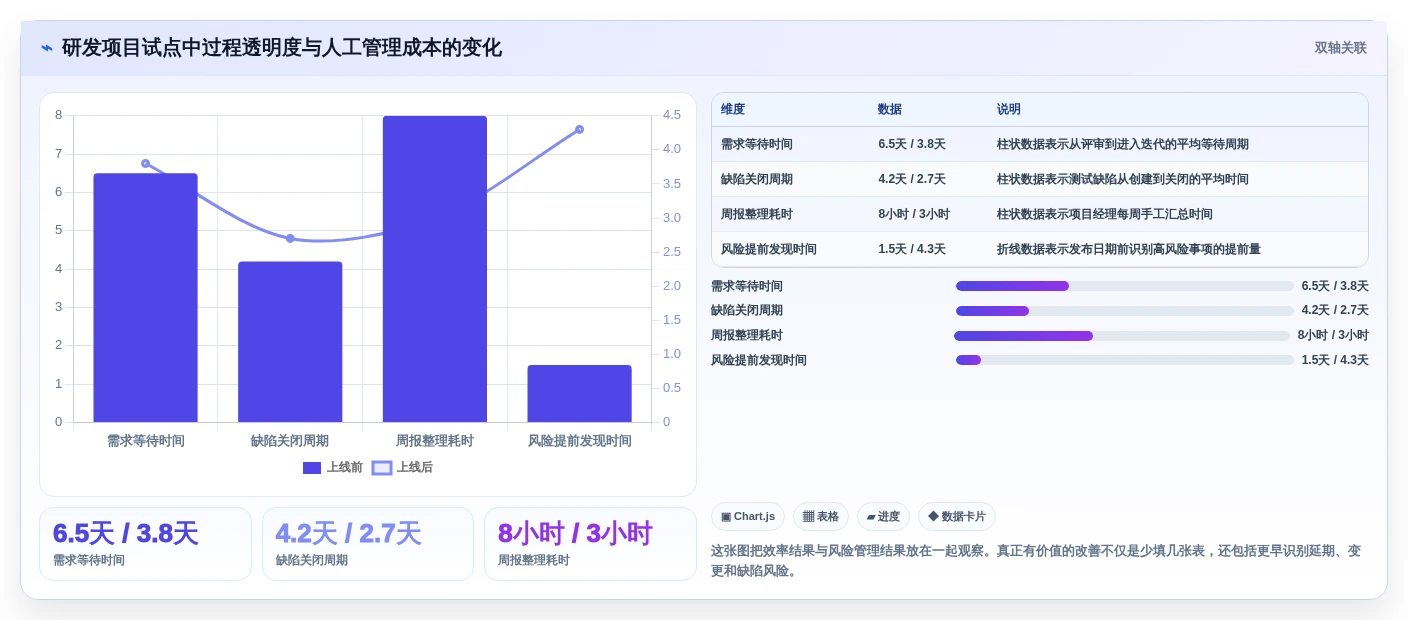Click the line point above 需求等待时间
Viewport: 1408px width, 620px height.
(145, 163)
